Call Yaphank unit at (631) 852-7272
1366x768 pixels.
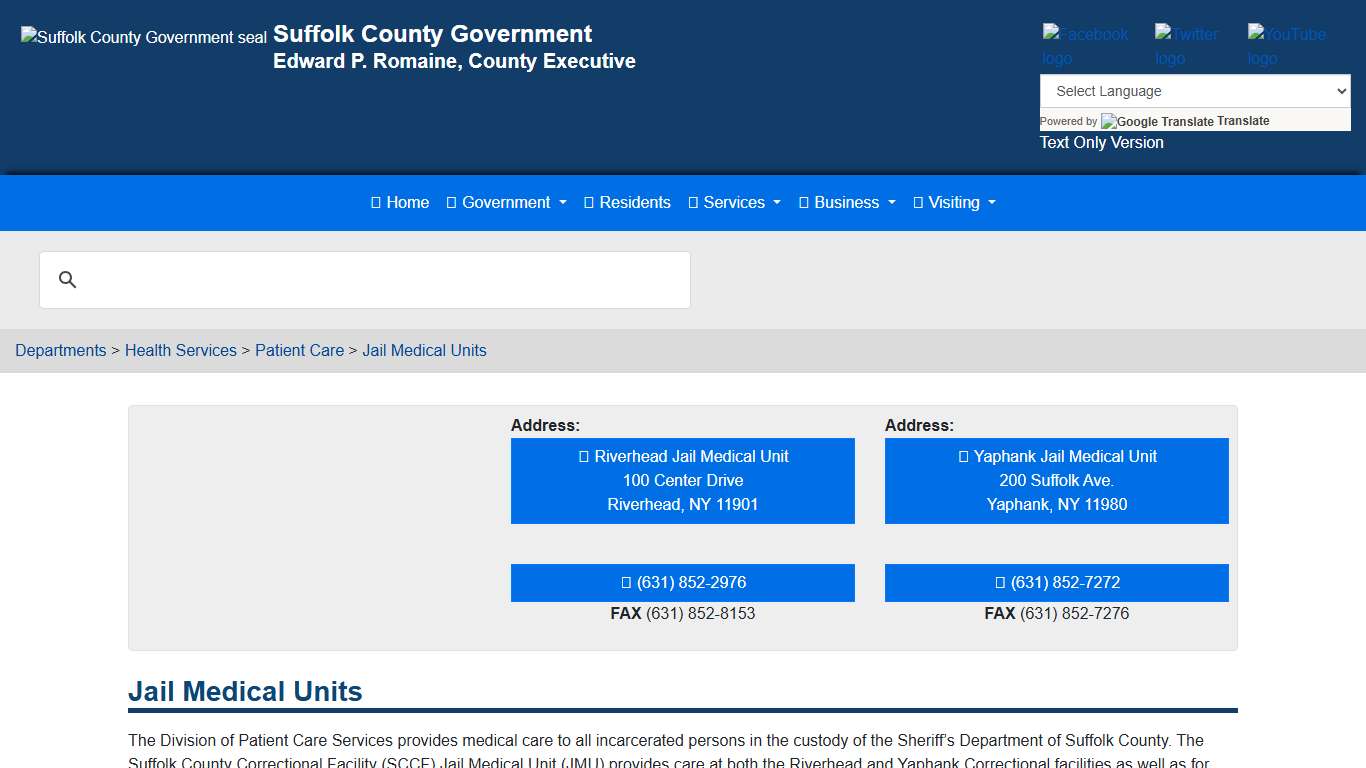click(x=1057, y=583)
